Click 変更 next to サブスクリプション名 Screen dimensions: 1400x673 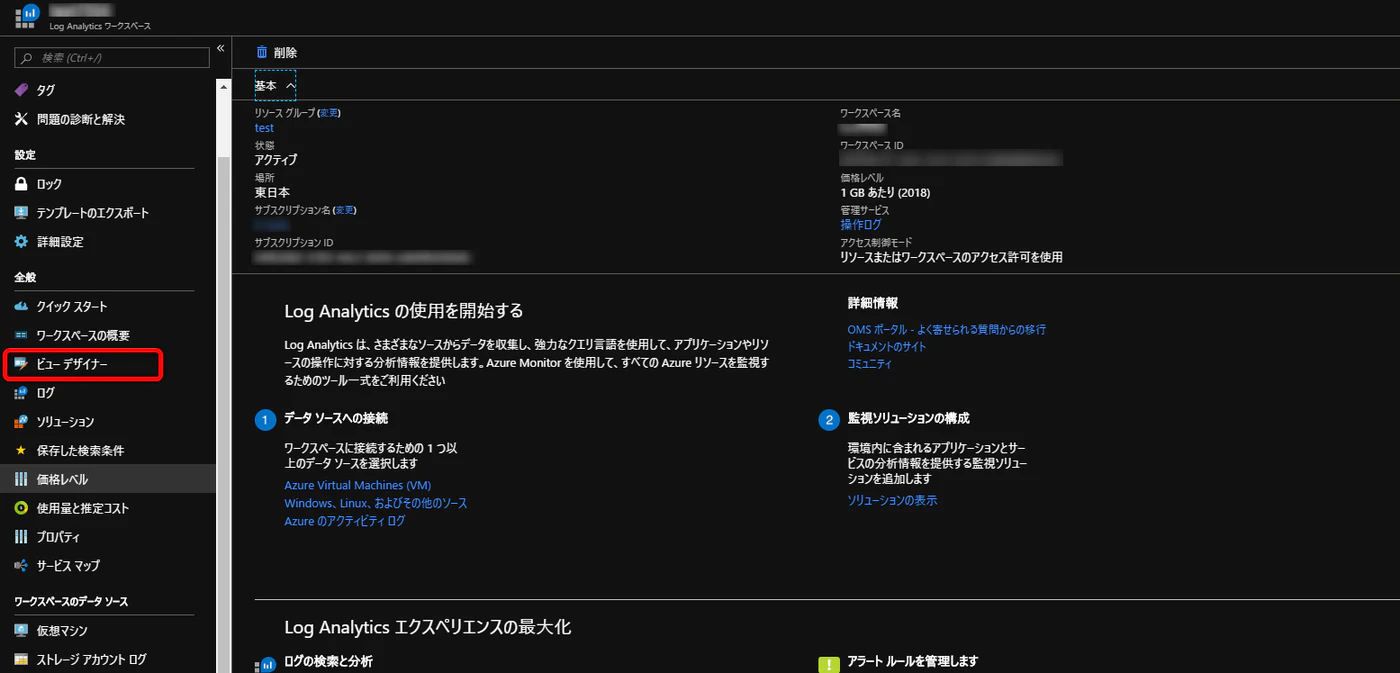[344, 210]
